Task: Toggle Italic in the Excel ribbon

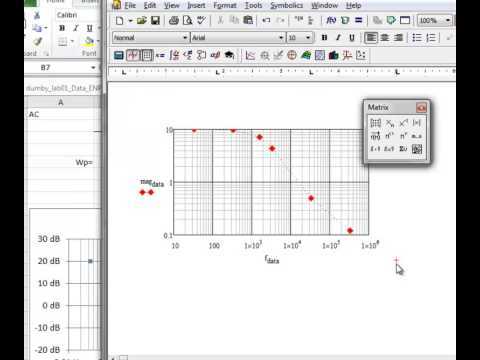Action: click(76, 28)
